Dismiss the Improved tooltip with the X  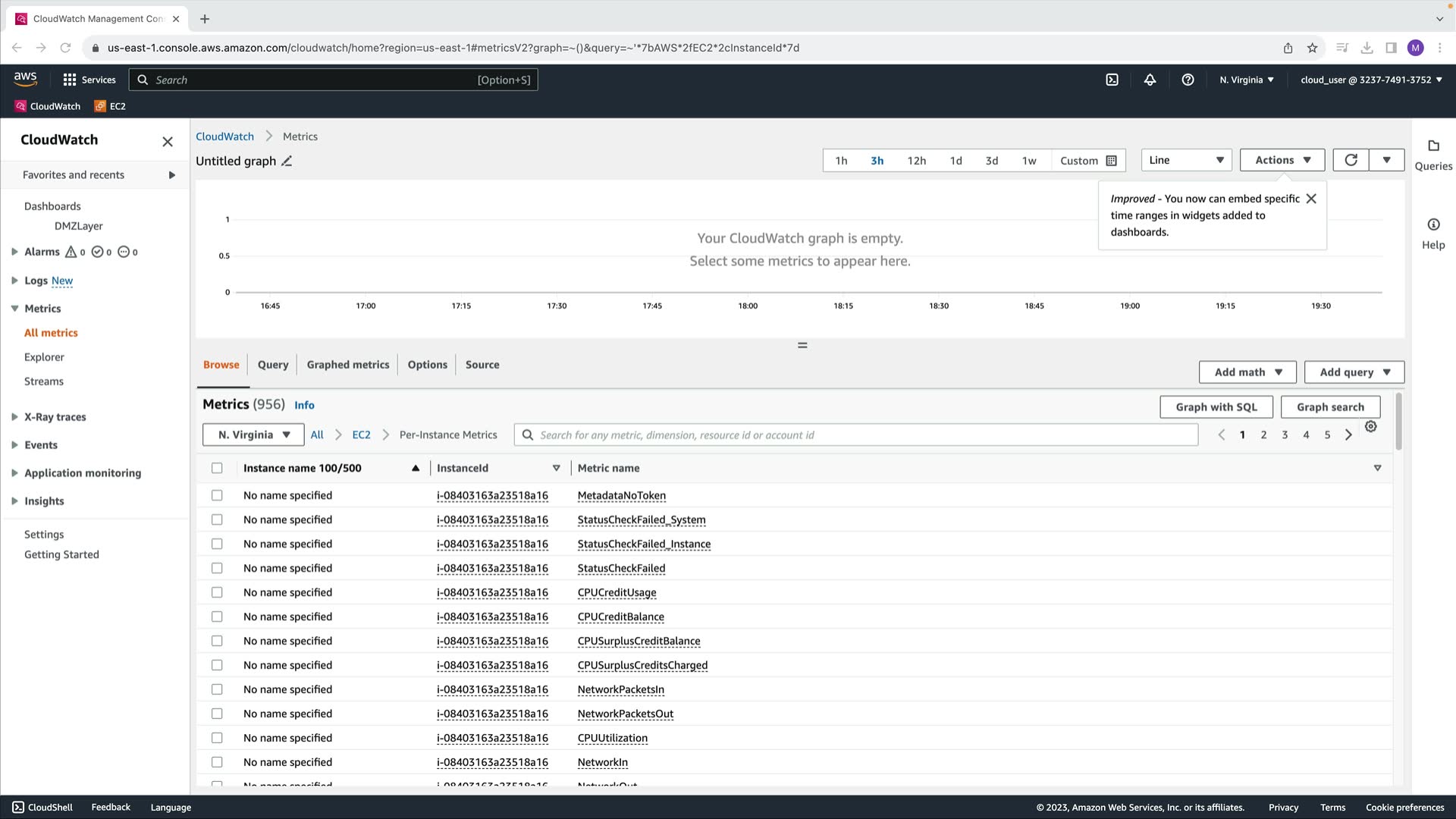(x=1310, y=199)
